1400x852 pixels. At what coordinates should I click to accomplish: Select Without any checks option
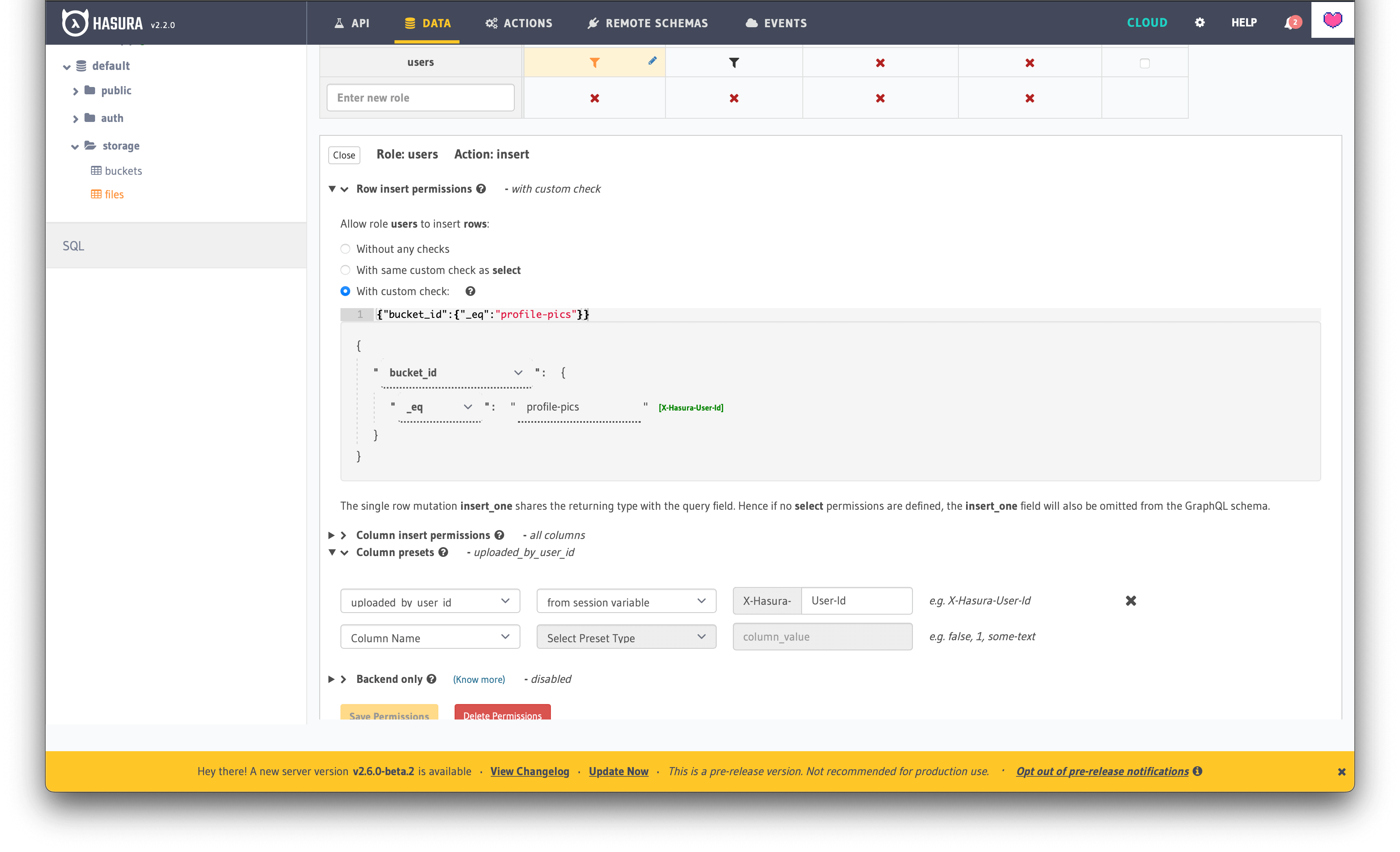[x=345, y=249]
